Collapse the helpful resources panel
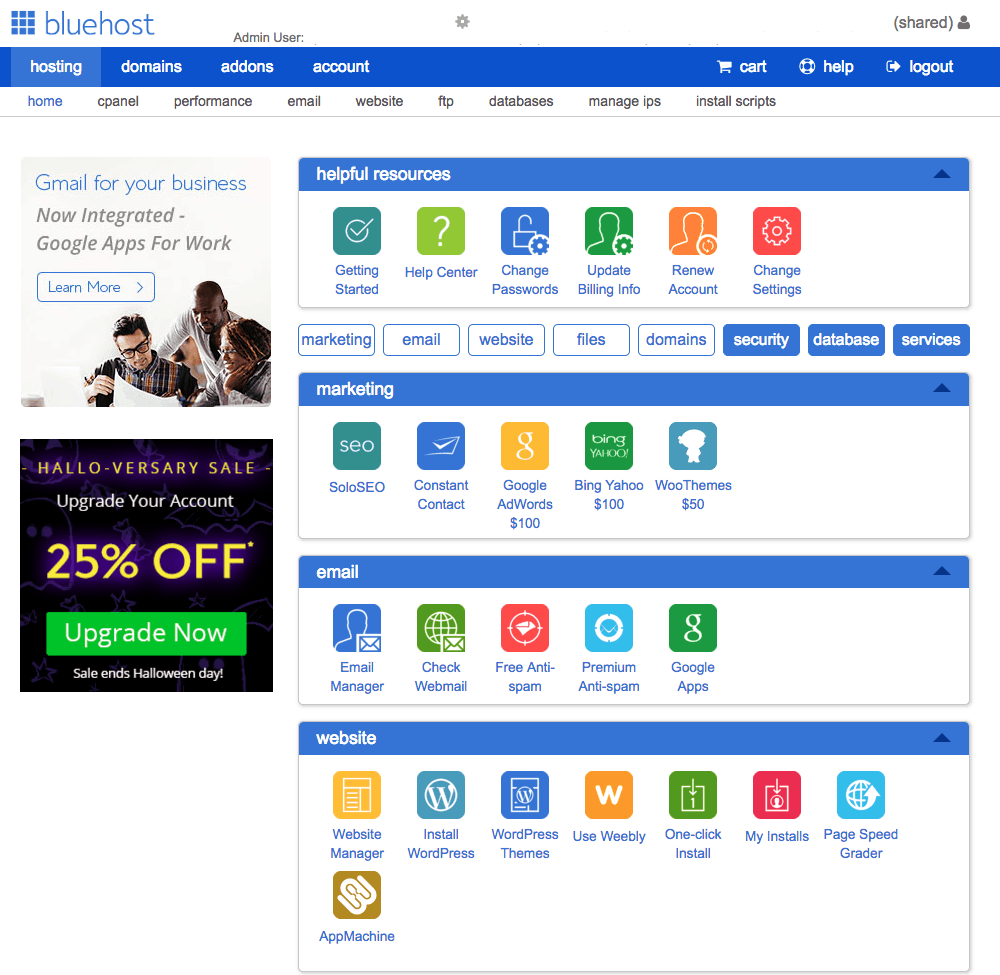Image resolution: width=1000 pixels, height=975 pixels. 942,174
